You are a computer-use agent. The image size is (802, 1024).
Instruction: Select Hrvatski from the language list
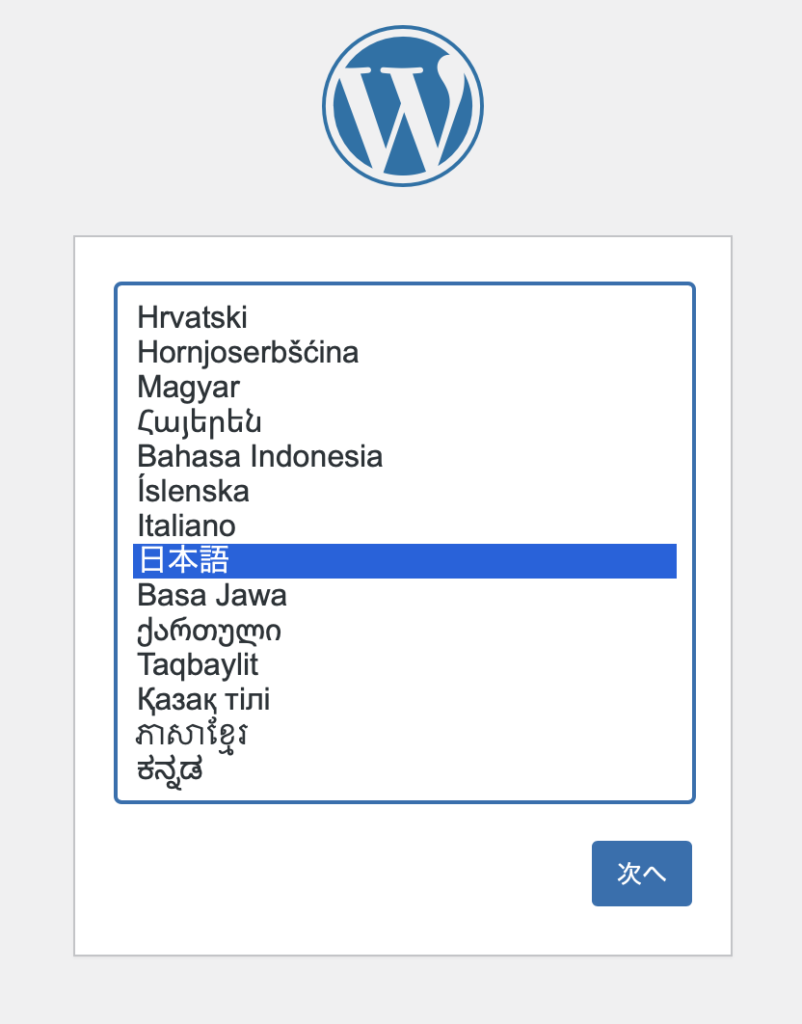[193, 318]
